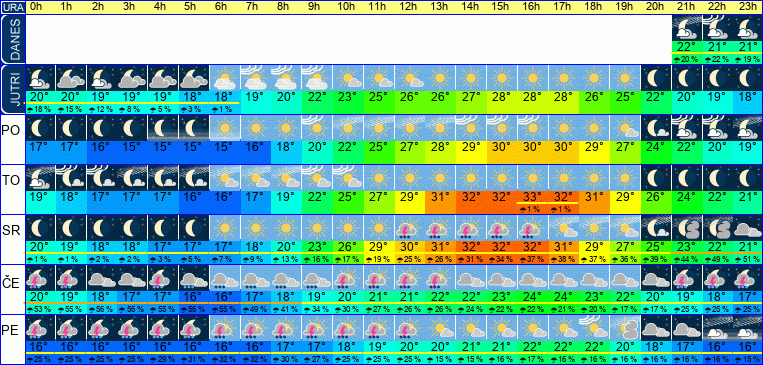763x365 pixels.
Task: Click the SR 16h thunderstorm icon
Action: pos(533,227)
